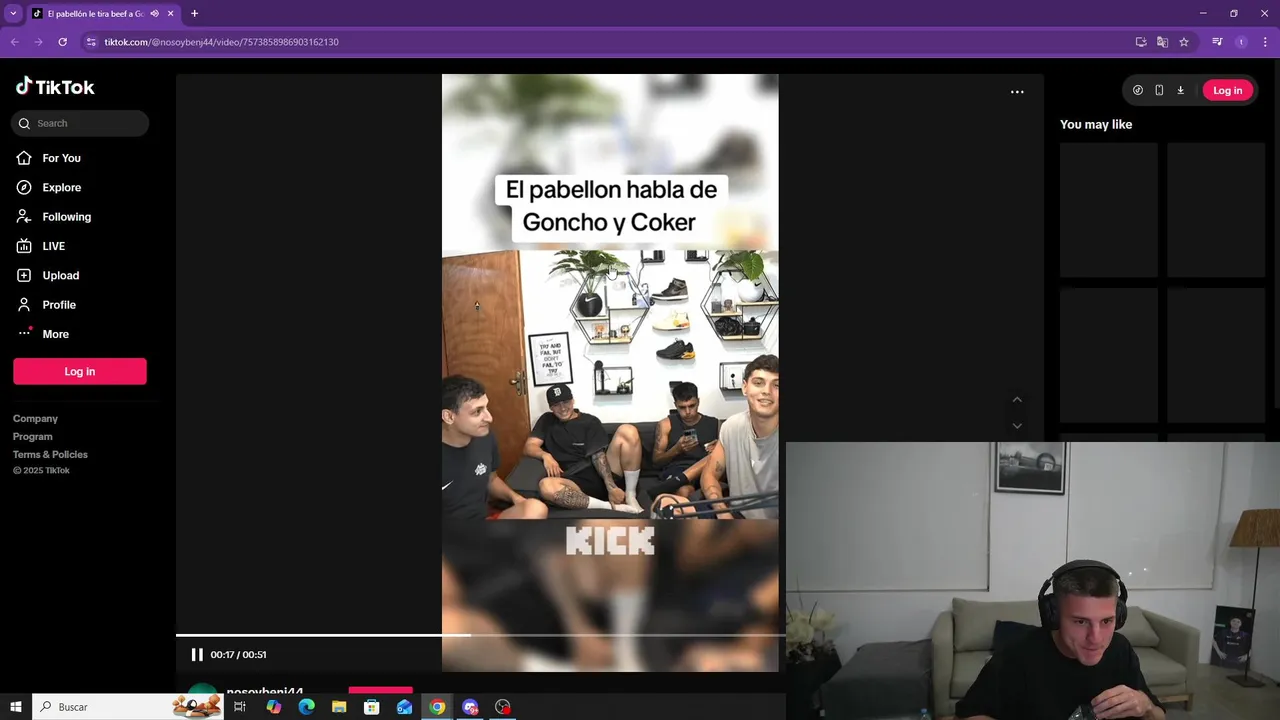The width and height of the screenshot is (1280, 720).
Task: Expand the Terms & Policies section
Action: pyautogui.click(x=50, y=454)
